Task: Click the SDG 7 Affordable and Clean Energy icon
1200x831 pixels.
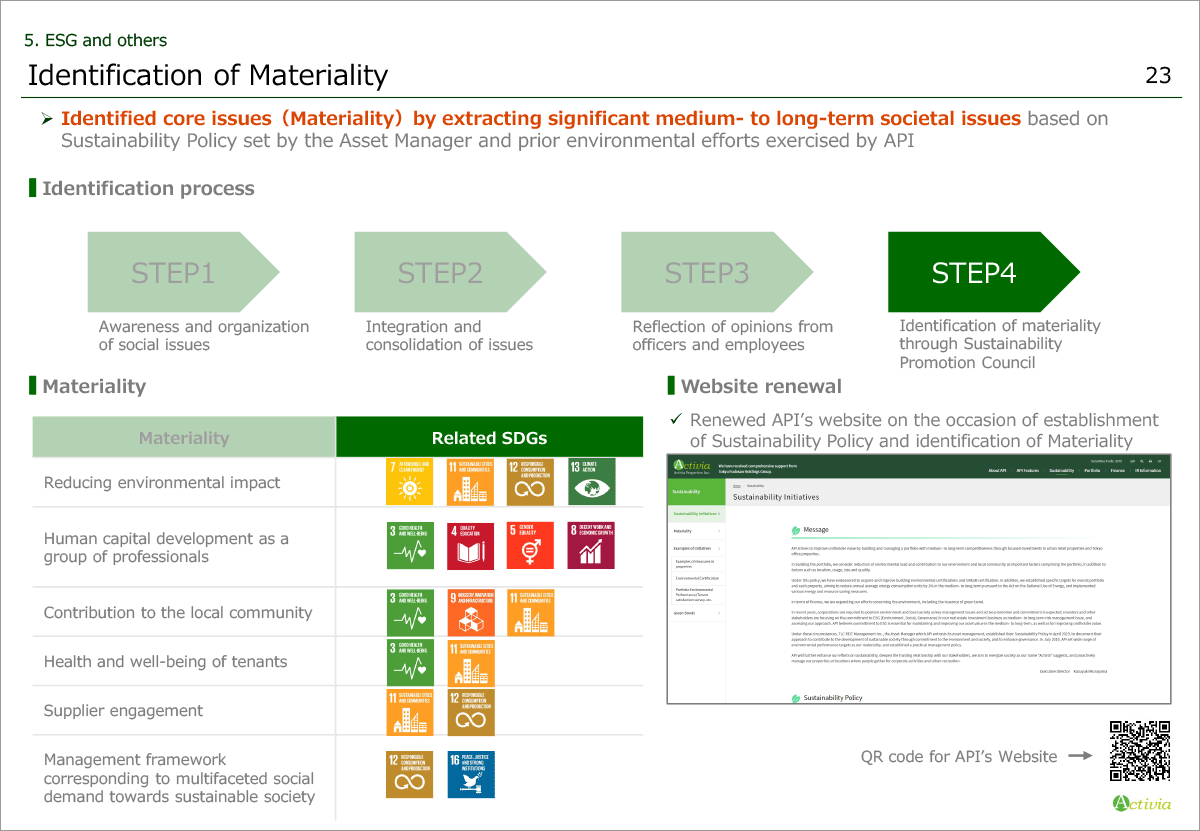Action: (x=410, y=481)
